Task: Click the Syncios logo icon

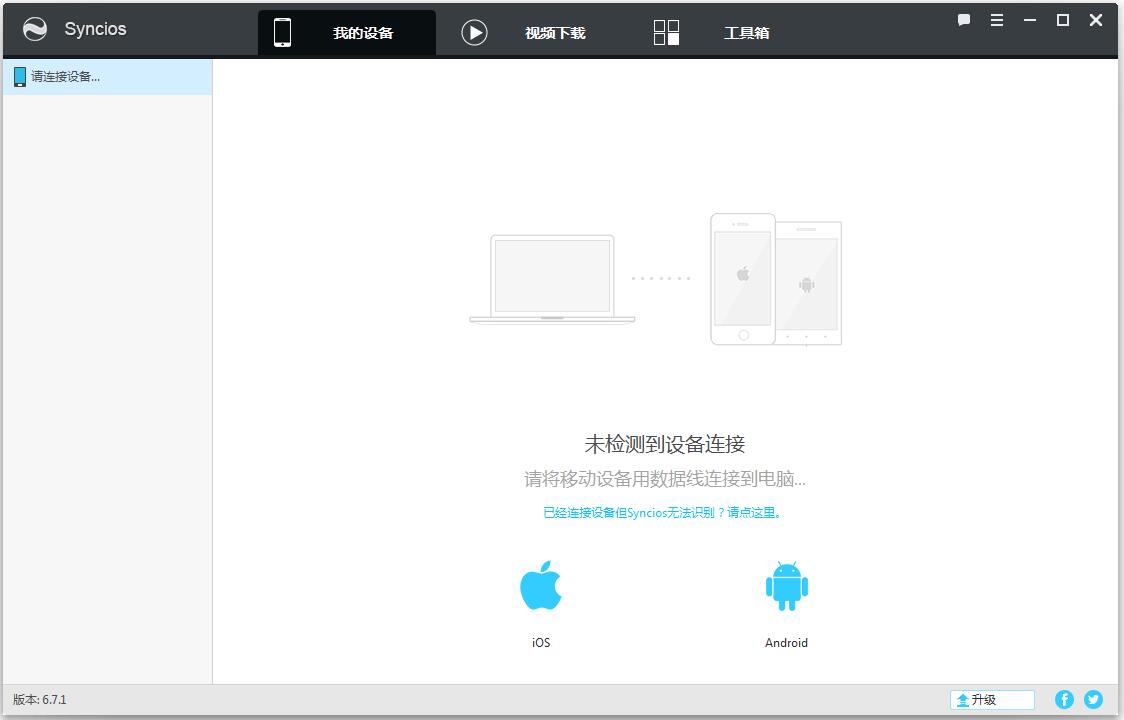Action: [x=35, y=30]
